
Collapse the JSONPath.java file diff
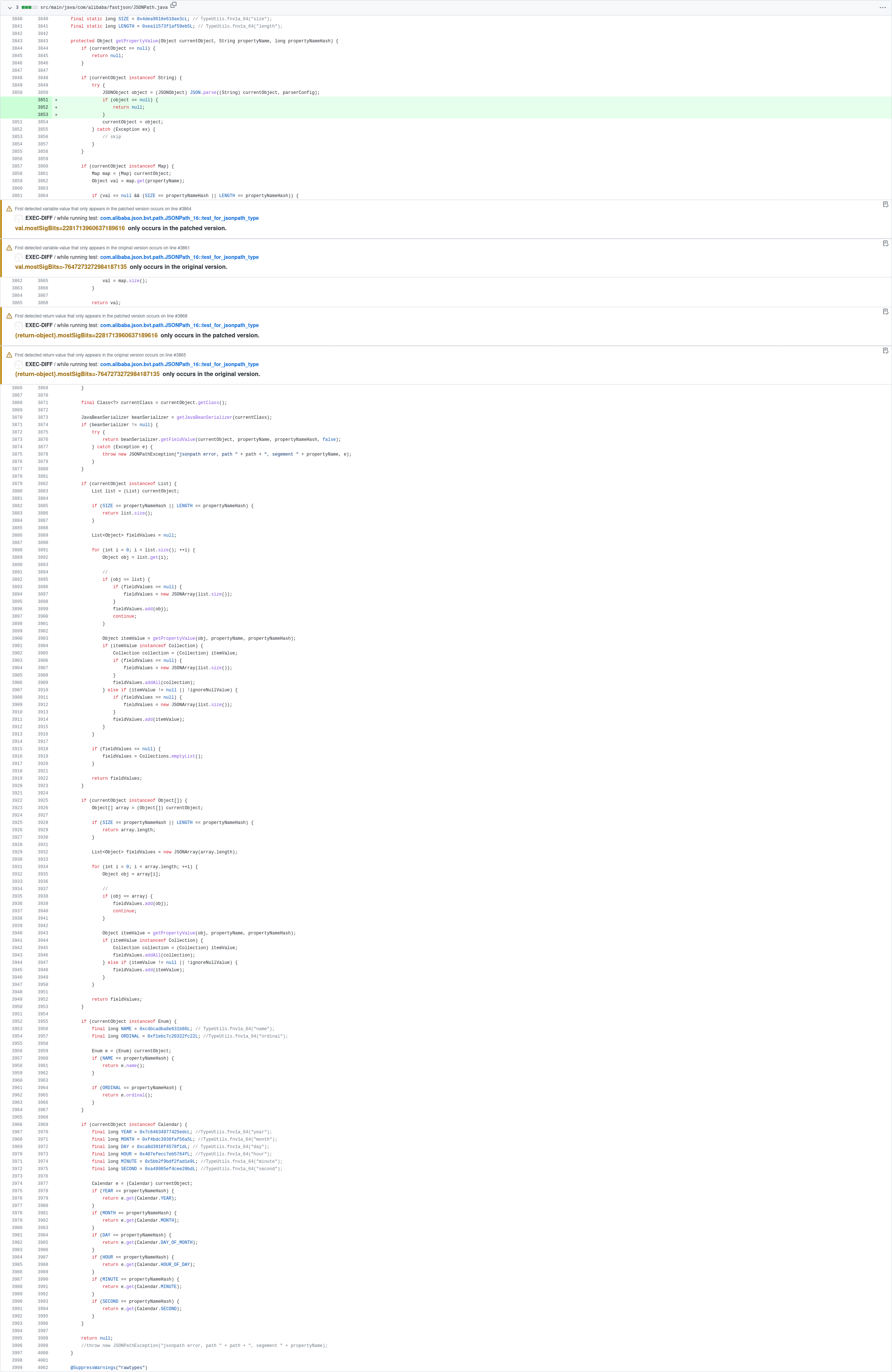[x=10, y=7]
